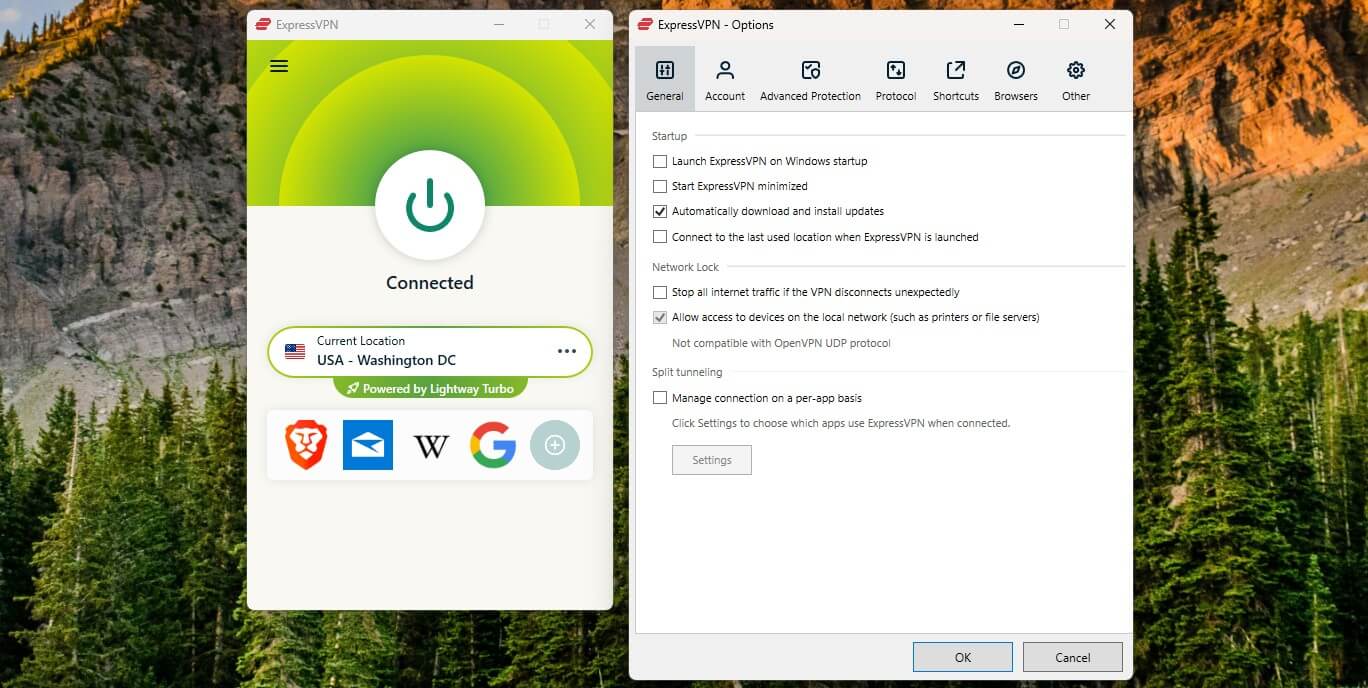Screen dimensions: 1368x688
Task: Uncheck Automatically download and install updates
Action: 660,211
